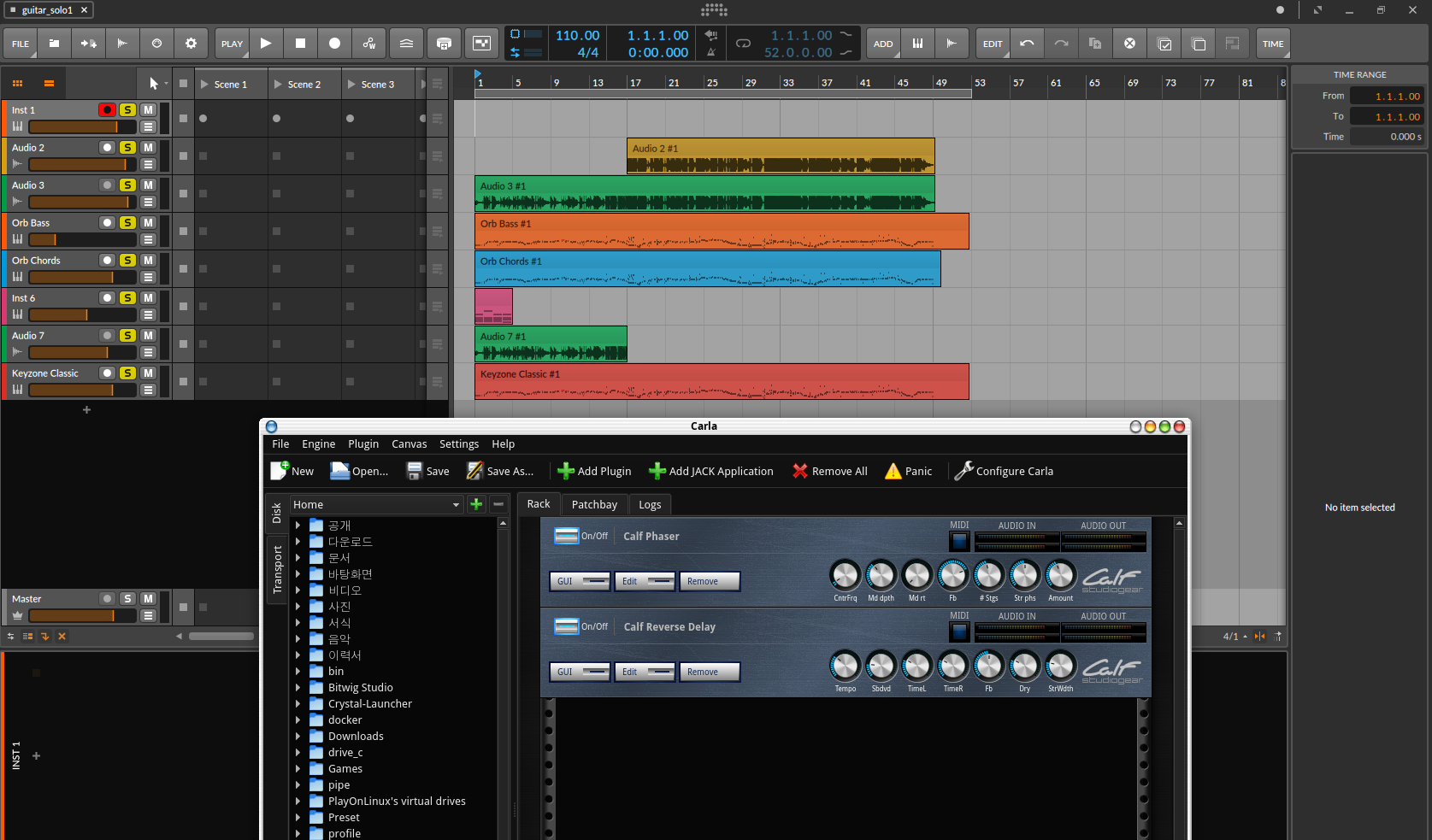
Task: Select the Orb Chords #1 clip
Action: pos(708,268)
